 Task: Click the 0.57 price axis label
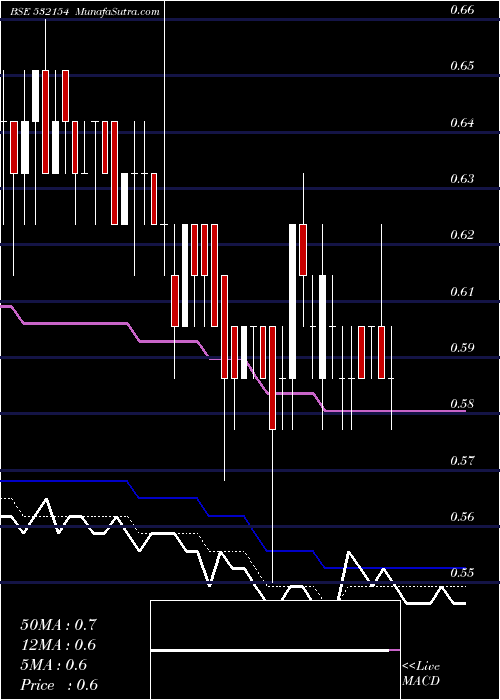tap(462, 460)
